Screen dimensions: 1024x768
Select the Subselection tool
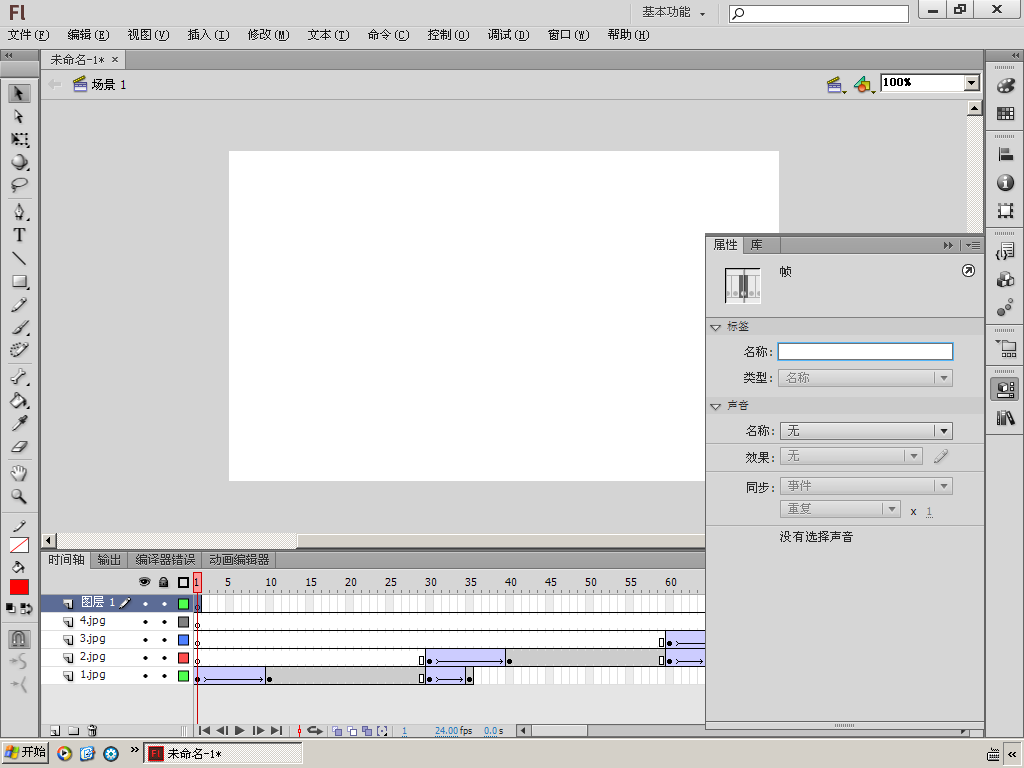click(19, 116)
